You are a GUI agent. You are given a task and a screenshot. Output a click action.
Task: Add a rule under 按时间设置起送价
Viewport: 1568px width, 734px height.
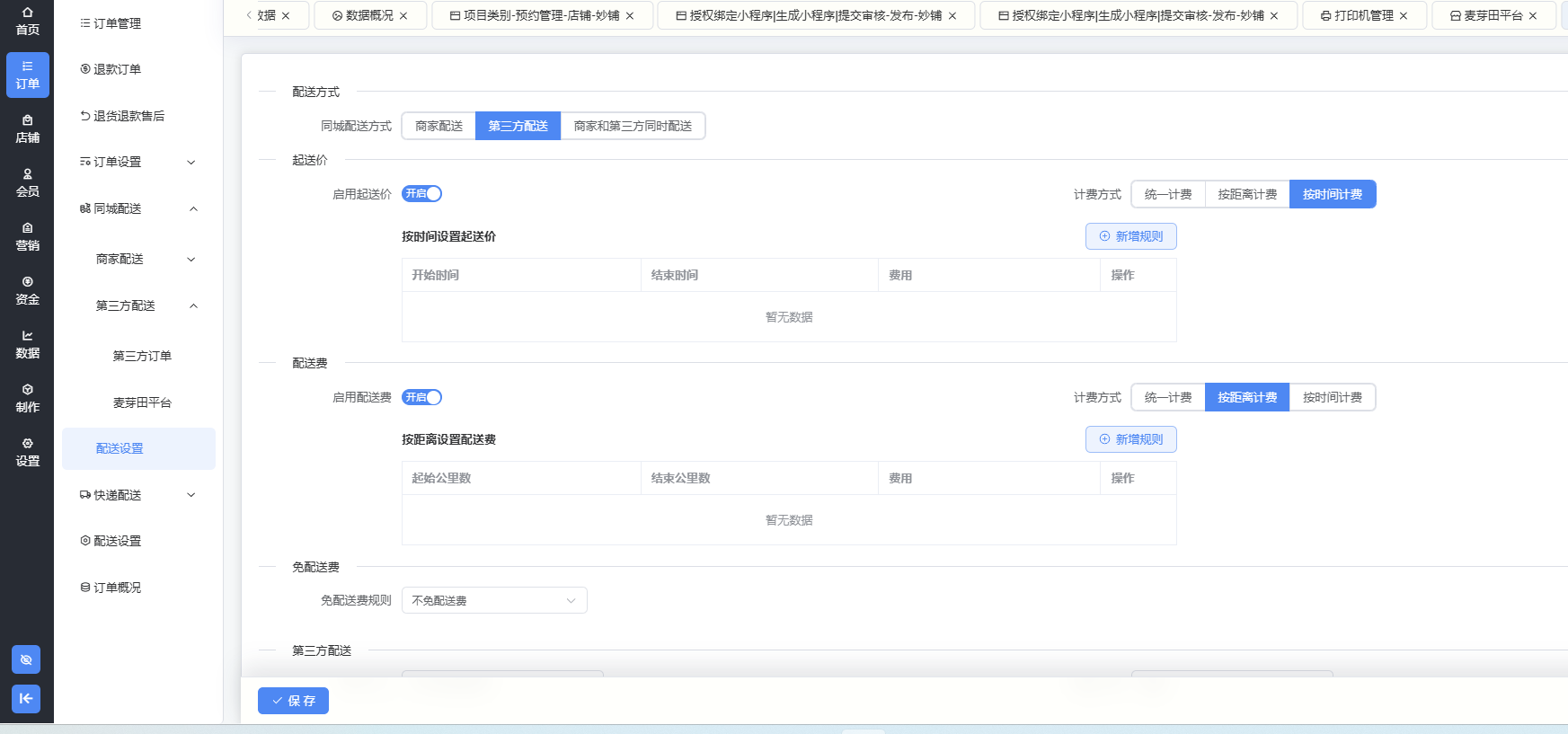click(x=1131, y=236)
